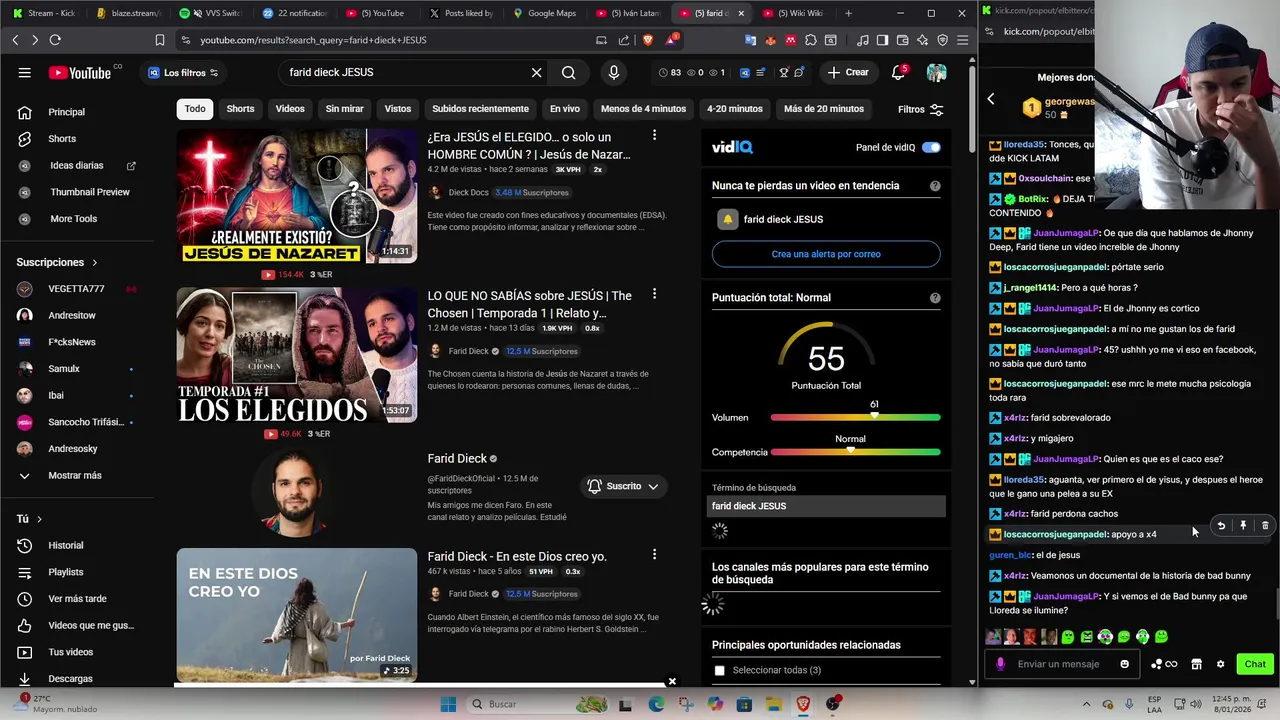The width and height of the screenshot is (1280, 720).
Task: Open the account avatar menu
Action: coord(936,72)
